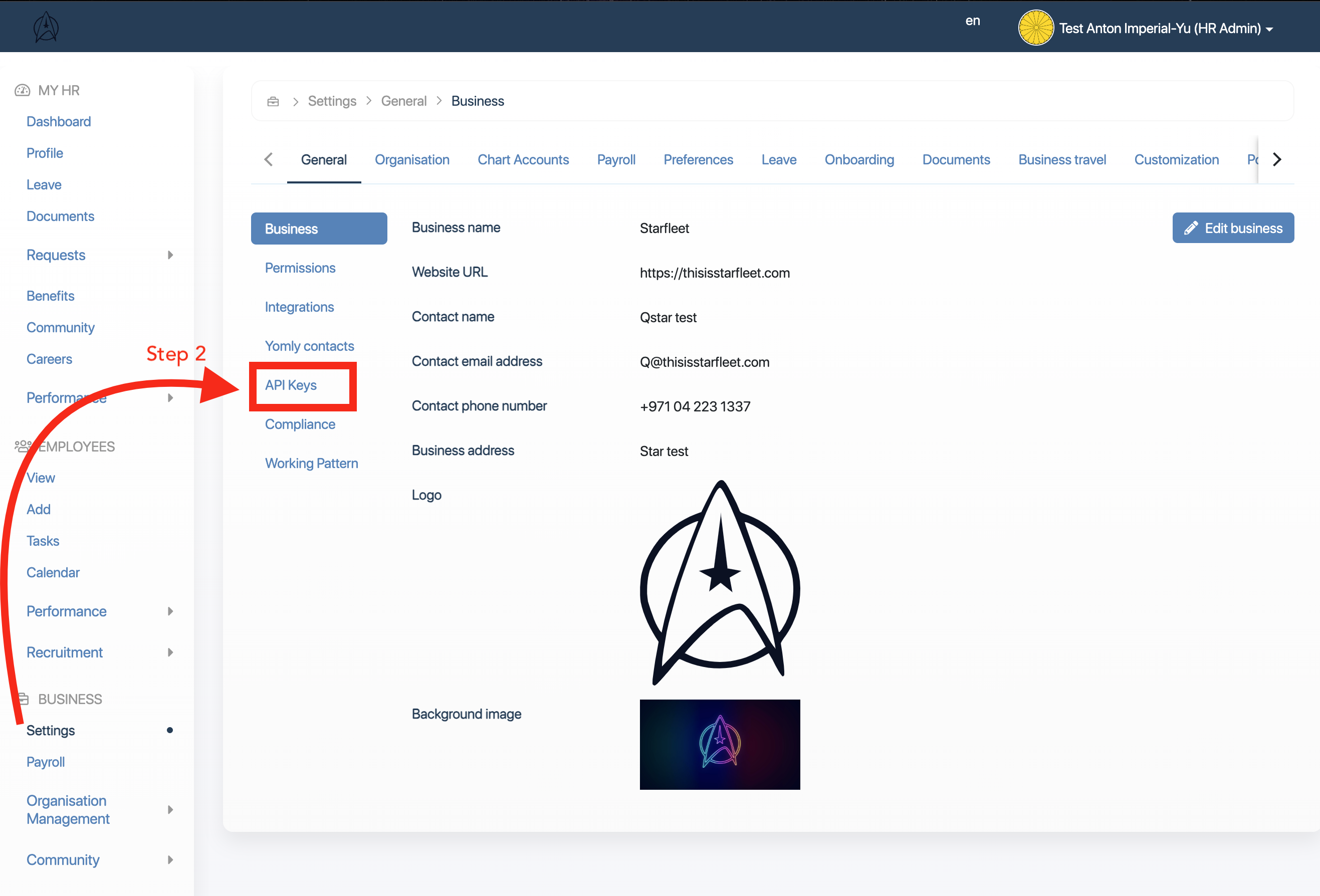This screenshot has width=1320, height=896.
Task: Expand the Recruitment sidebar submenu
Action: (x=170, y=652)
